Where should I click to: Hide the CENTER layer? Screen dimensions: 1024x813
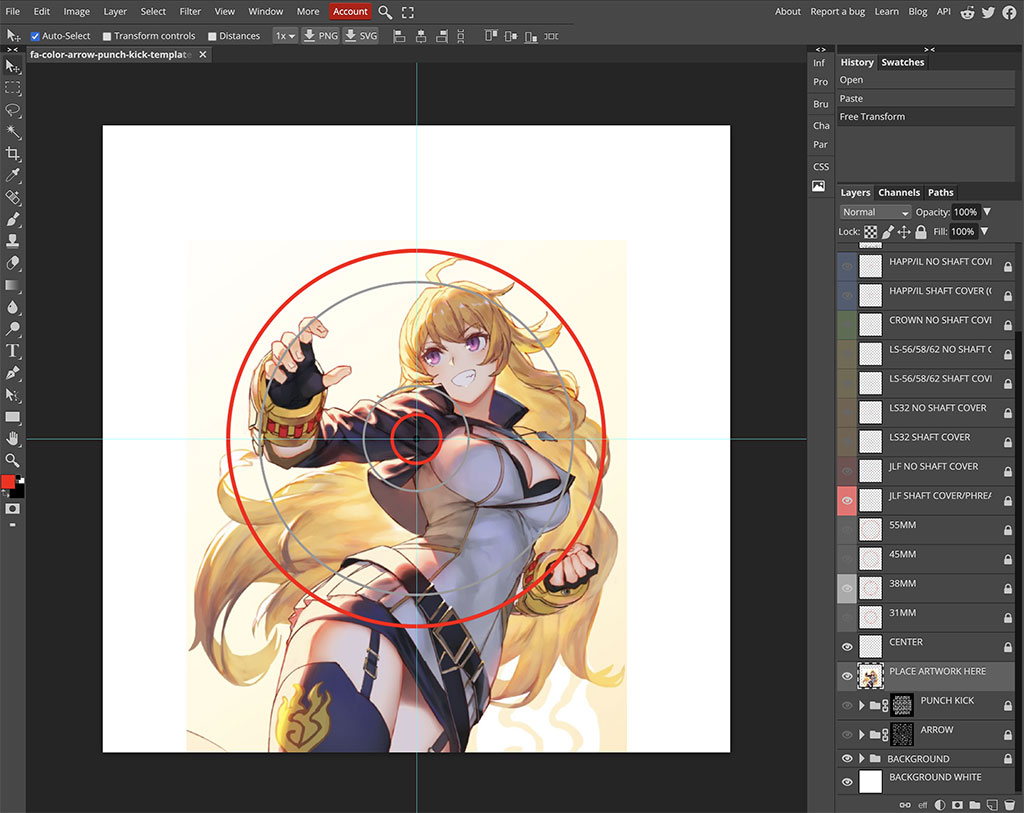click(x=847, y=646)
